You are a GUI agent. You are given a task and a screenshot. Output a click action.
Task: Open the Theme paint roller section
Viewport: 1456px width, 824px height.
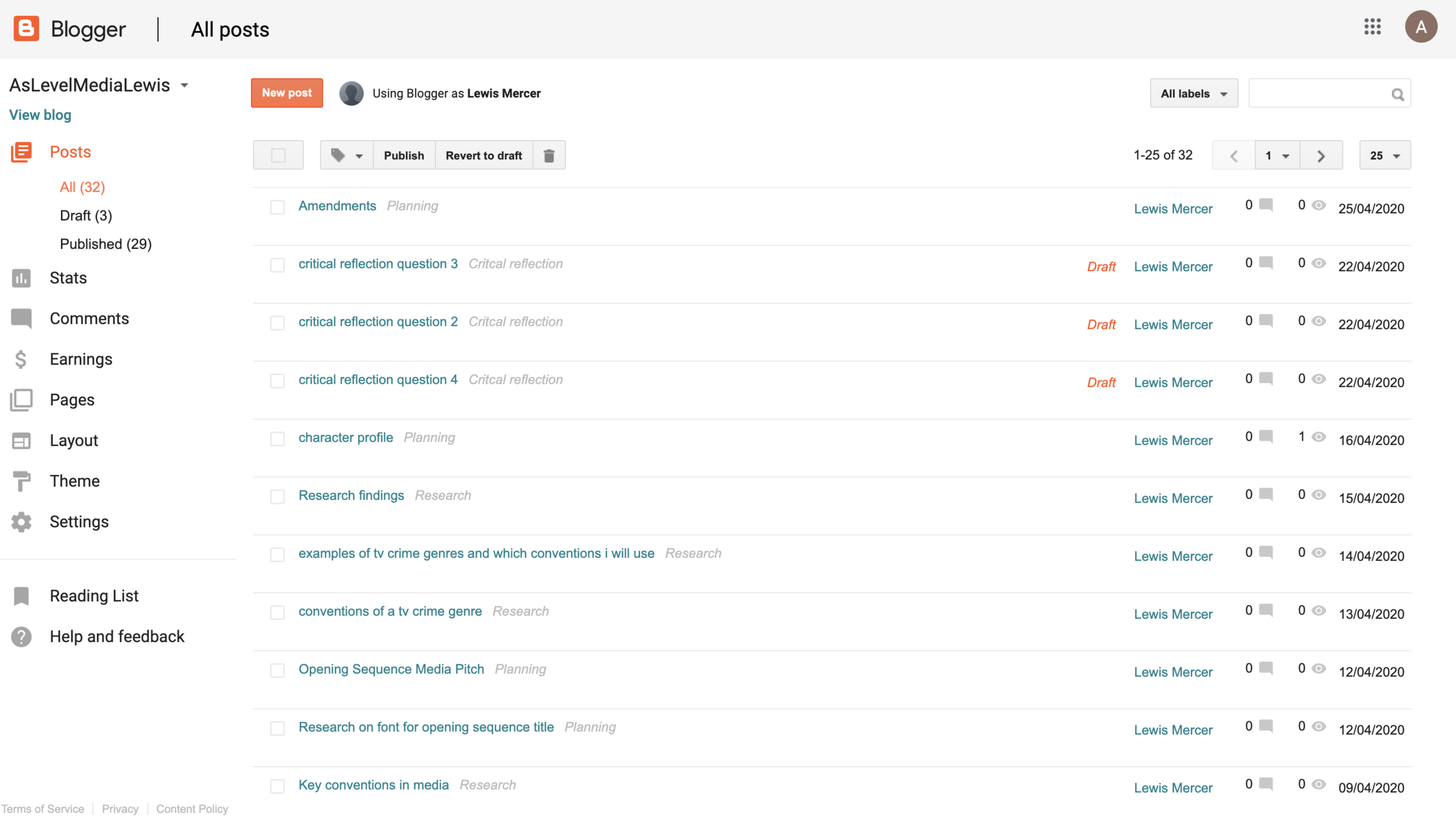click(74, 481)
